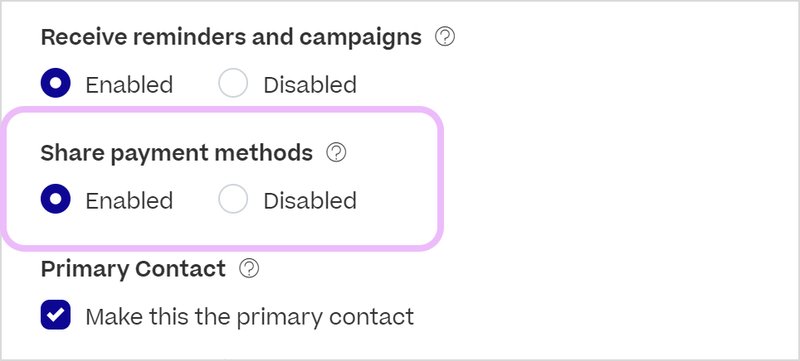Click the 'Make this the primary contact' label text
Image resolution: width=800 pixels, height=361 pixels.
coord(249,317)
